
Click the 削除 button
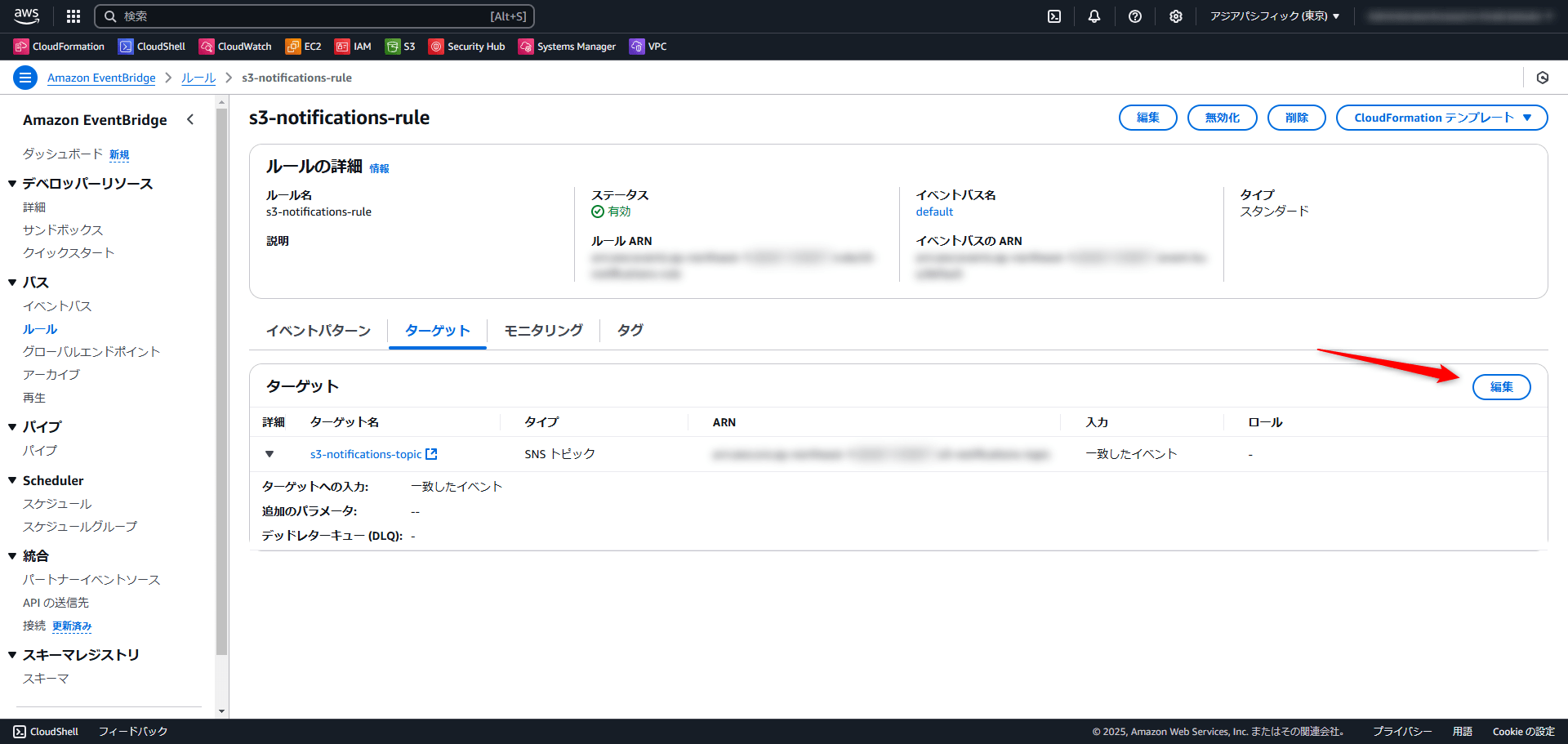[x=1296, y=118]
